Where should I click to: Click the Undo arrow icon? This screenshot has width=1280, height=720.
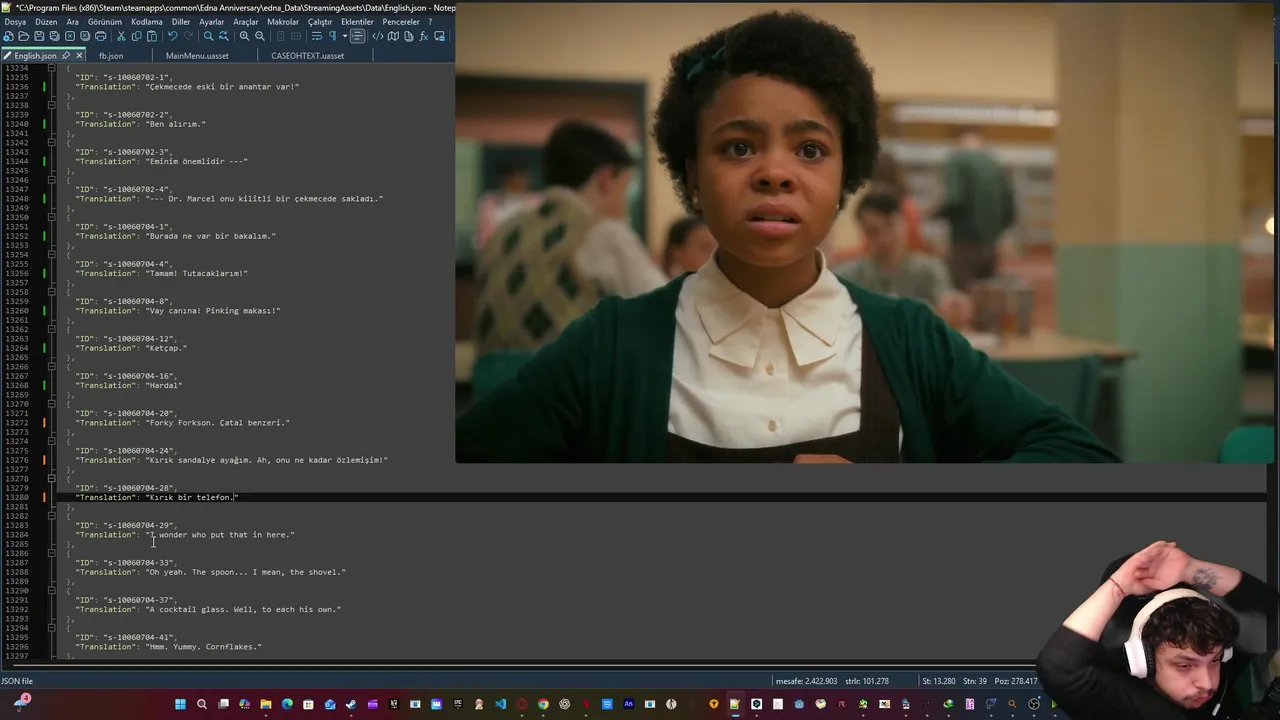pos(173,36)
